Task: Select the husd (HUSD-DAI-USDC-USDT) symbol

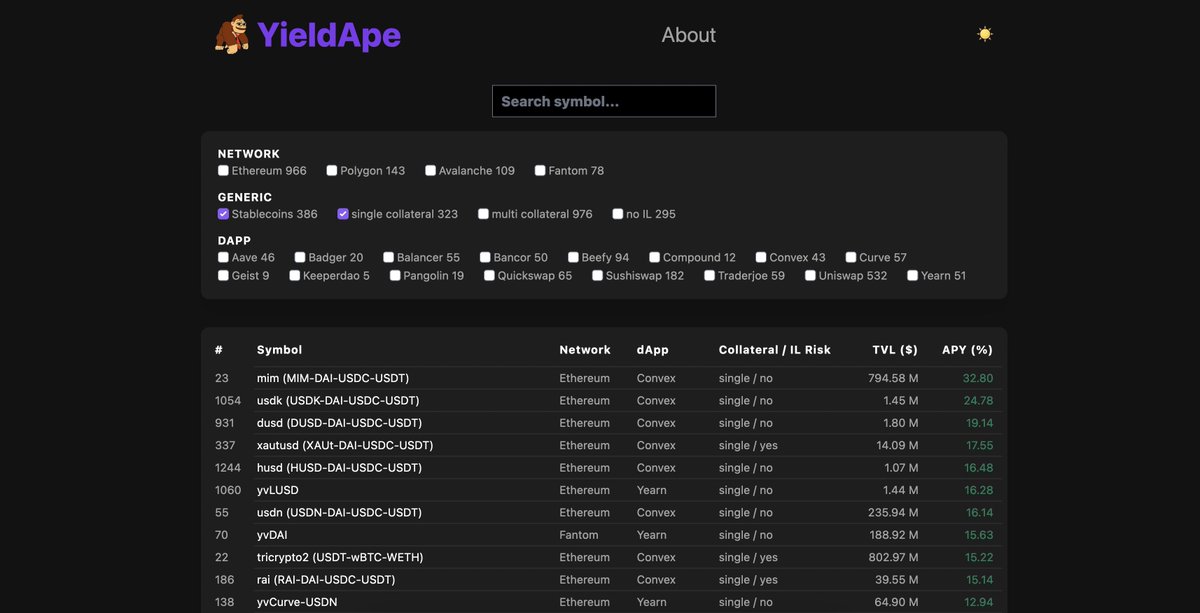Action: tap(339, 468)
